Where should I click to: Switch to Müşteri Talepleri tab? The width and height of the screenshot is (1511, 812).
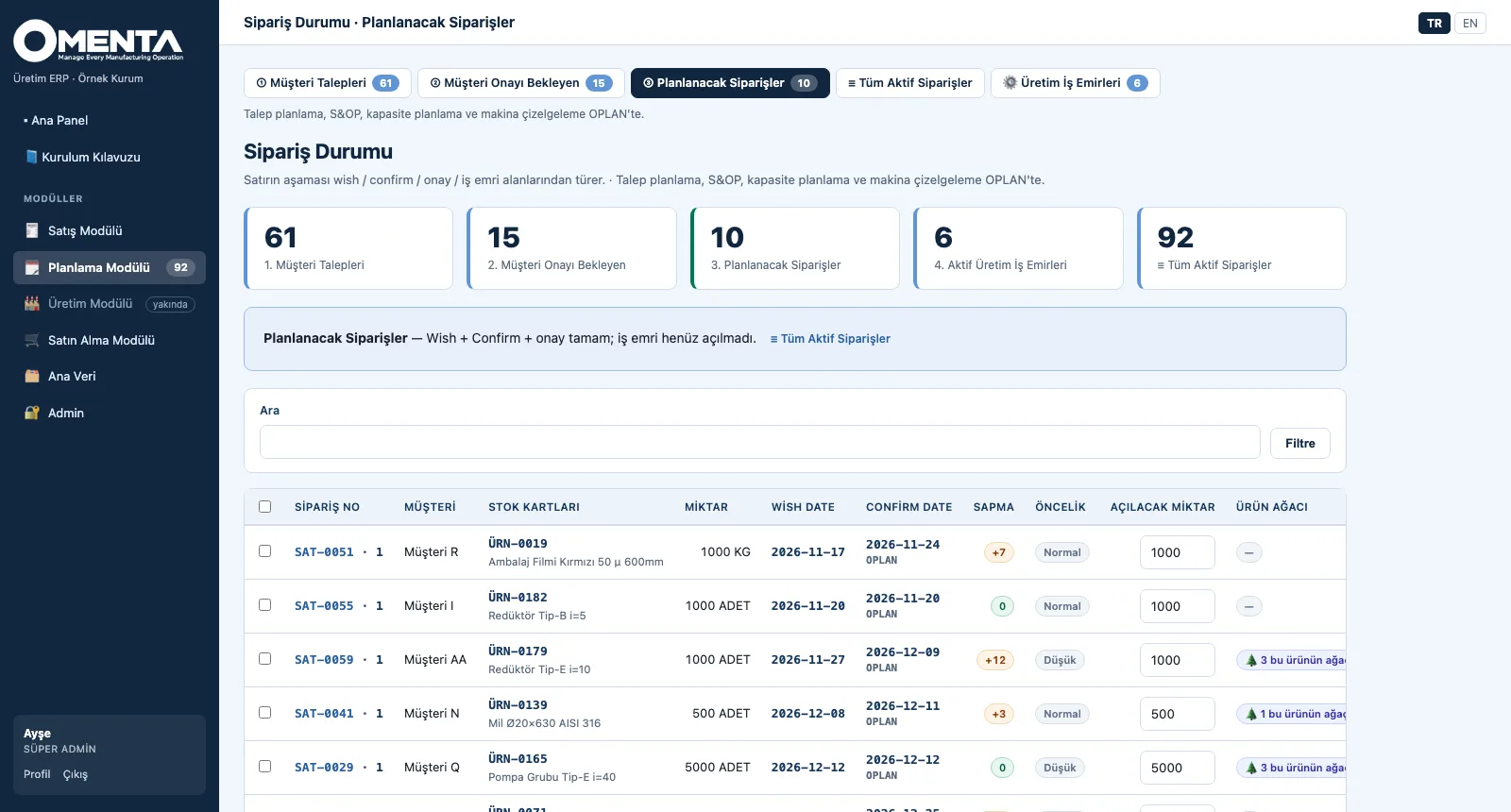(327, 83)
